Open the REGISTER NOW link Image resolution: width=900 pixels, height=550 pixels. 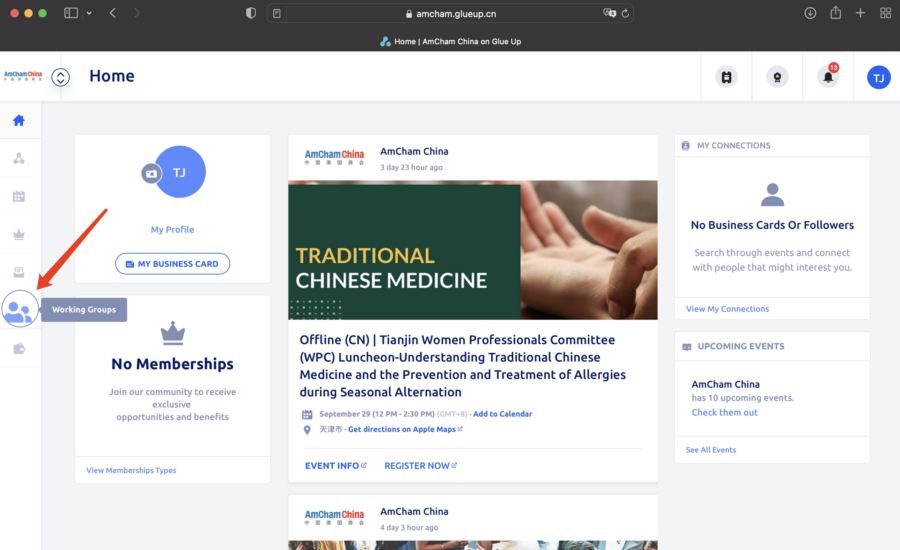420,465
